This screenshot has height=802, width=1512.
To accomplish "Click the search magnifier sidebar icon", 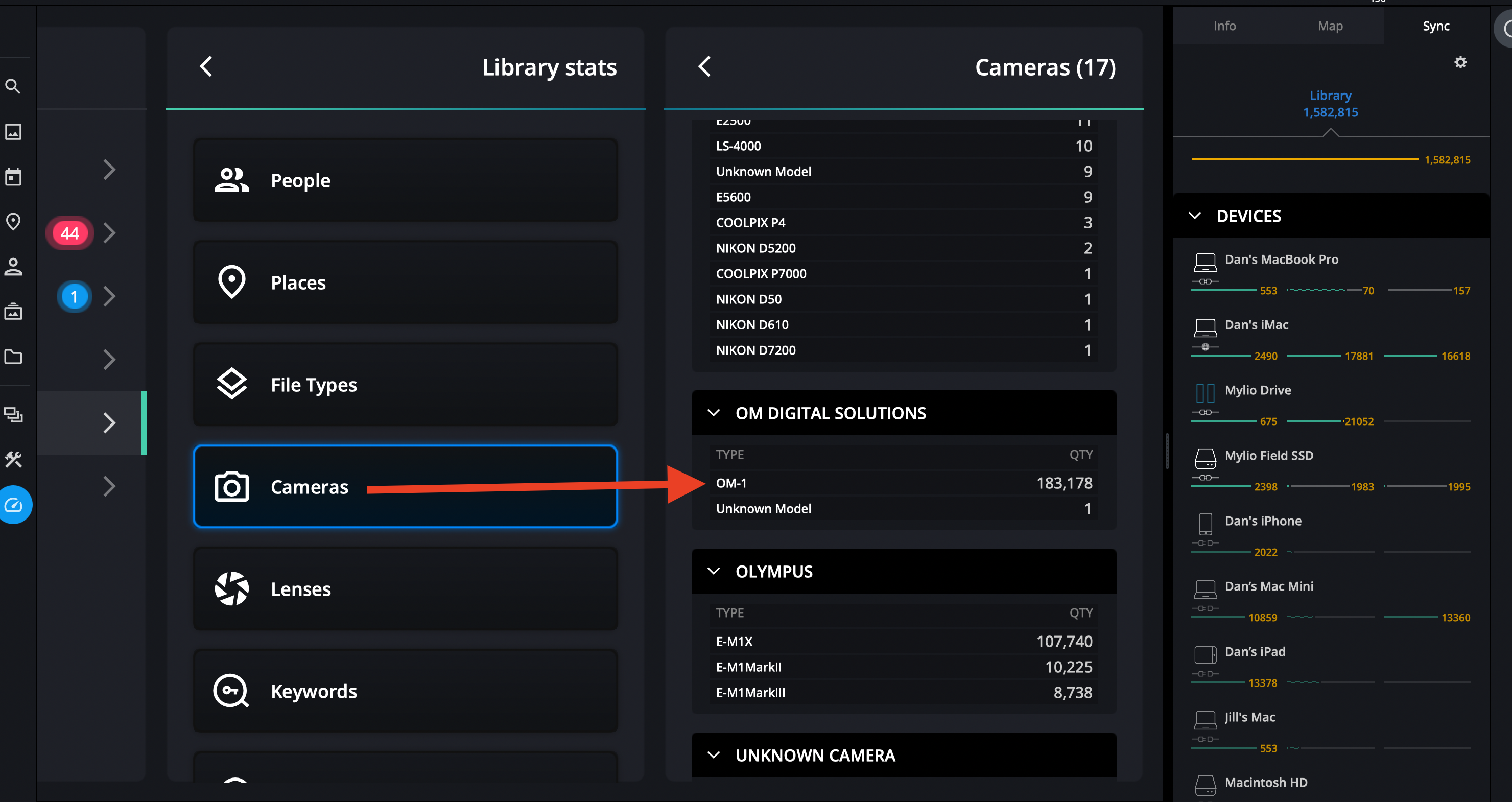I will pyautogui.click(x=13, y=86).
